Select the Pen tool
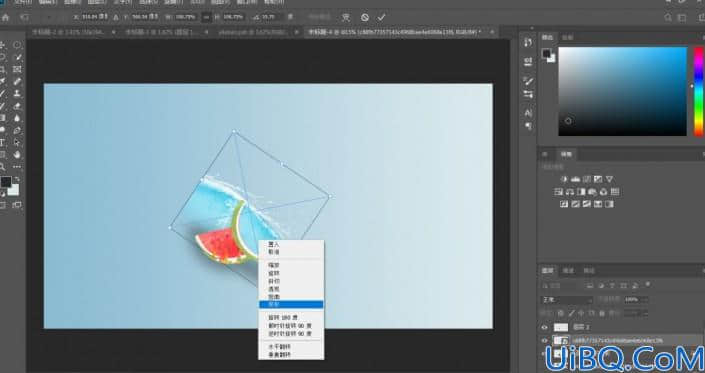Viewport: 705px width, 373px height. tap(18, 131)
